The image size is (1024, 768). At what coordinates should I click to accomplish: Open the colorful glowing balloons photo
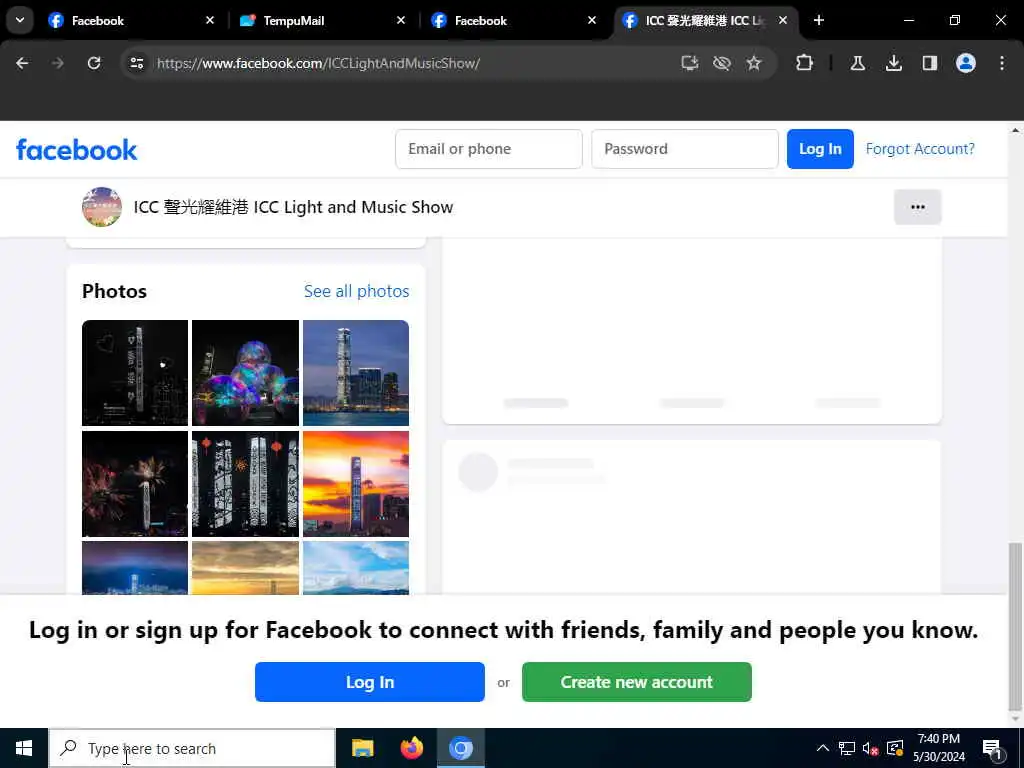tap(246, 373)
